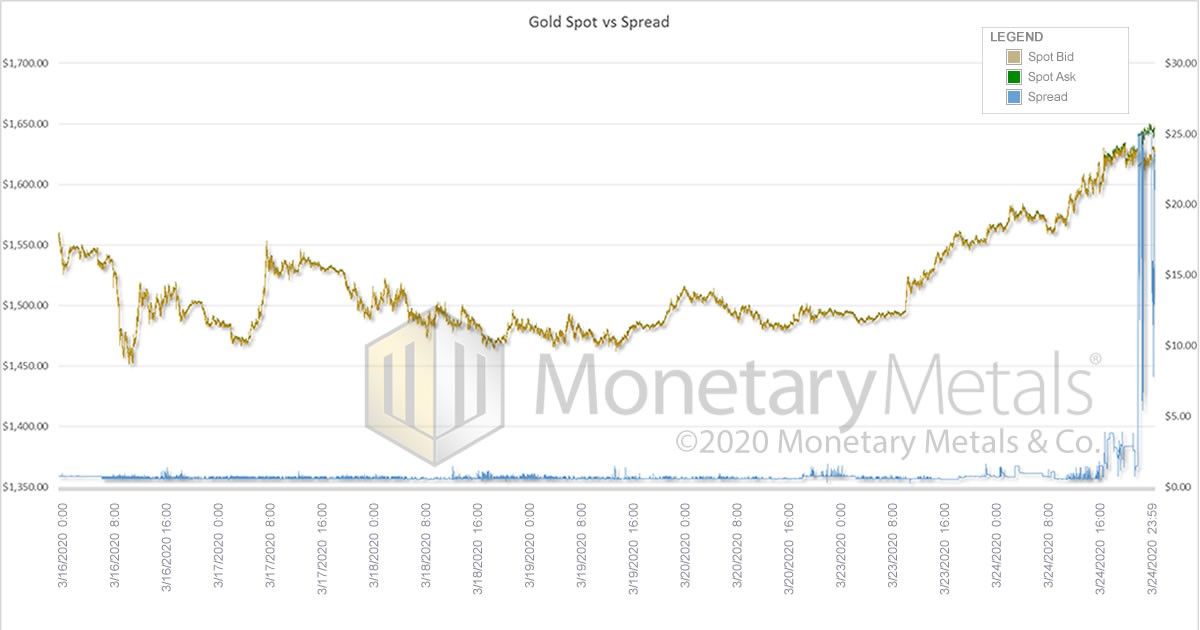This screenshot has height=630, width=1200.
Task: Click the Spot Ask green legend swatch
Action: (x=1013, y=77)
